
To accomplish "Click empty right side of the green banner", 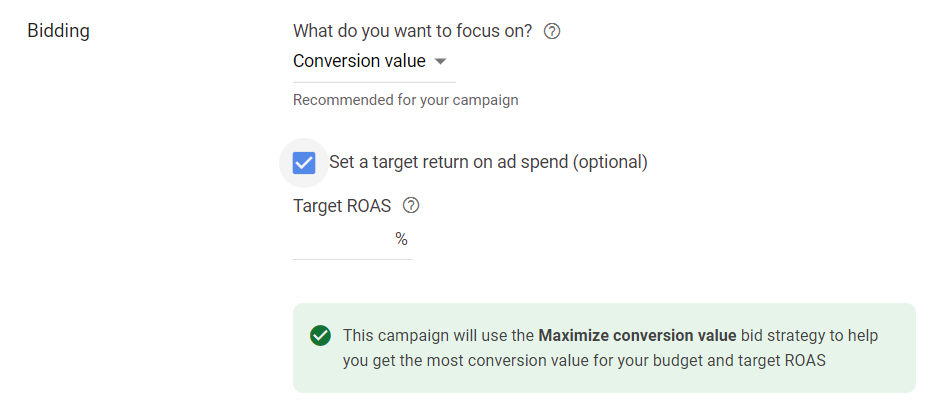I will [x=880, y=370].
